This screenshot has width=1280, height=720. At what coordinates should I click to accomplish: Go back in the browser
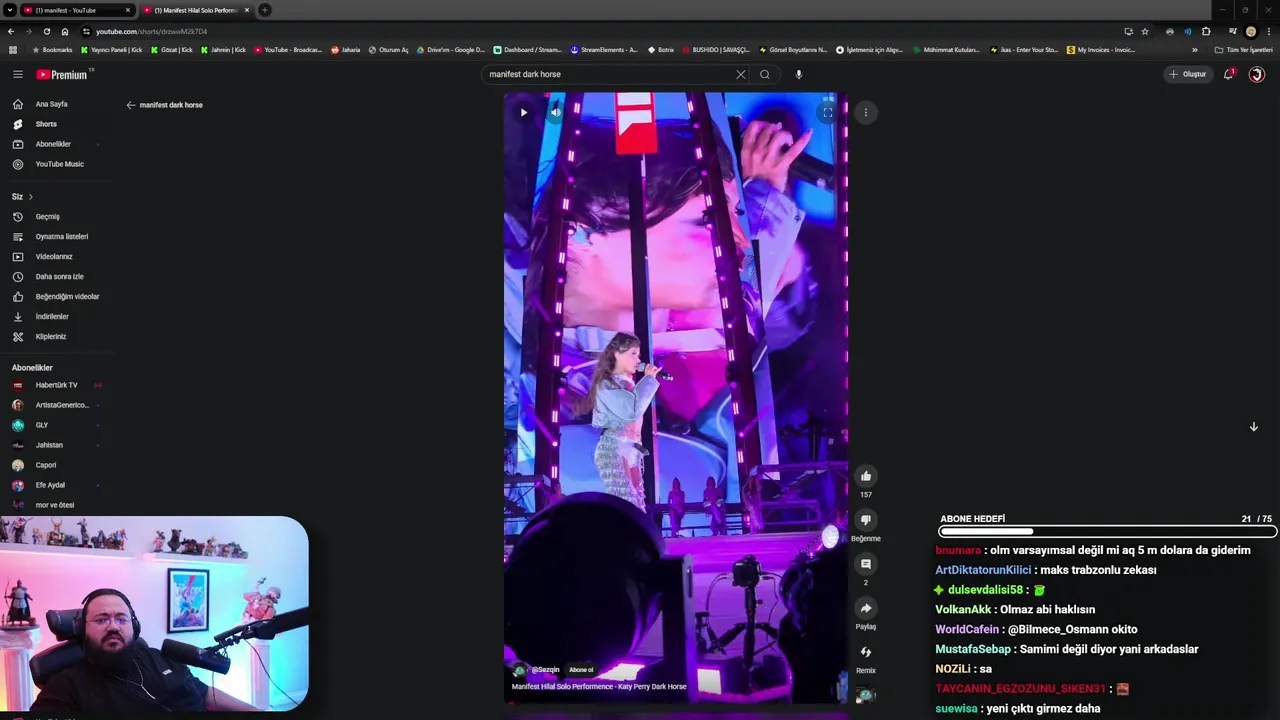(11, 31)
